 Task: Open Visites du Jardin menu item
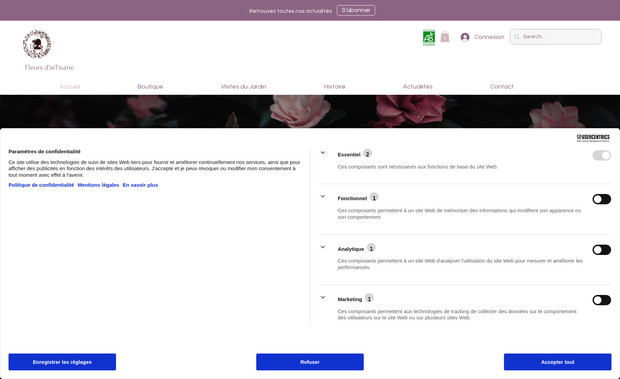click(243, 87)
